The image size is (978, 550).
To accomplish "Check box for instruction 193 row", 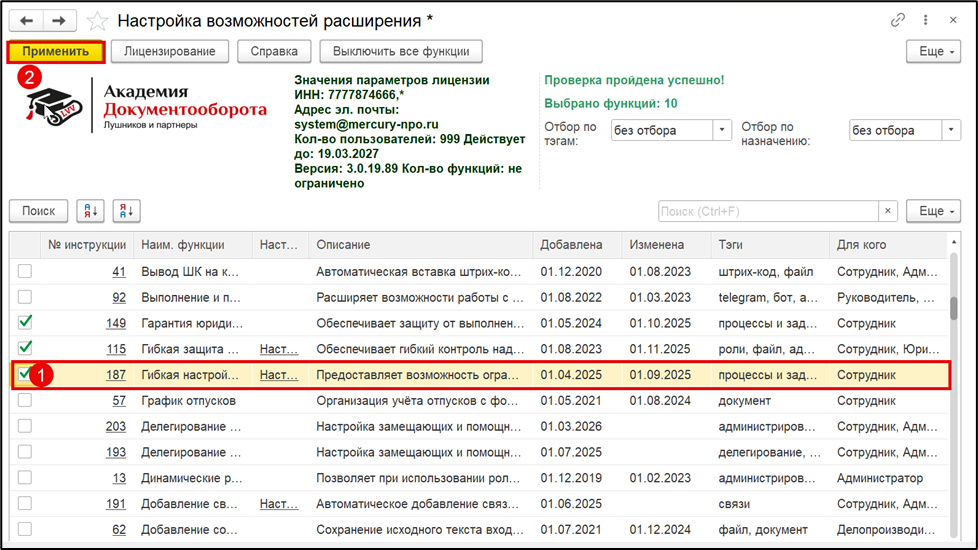I will tap(25, 451).
